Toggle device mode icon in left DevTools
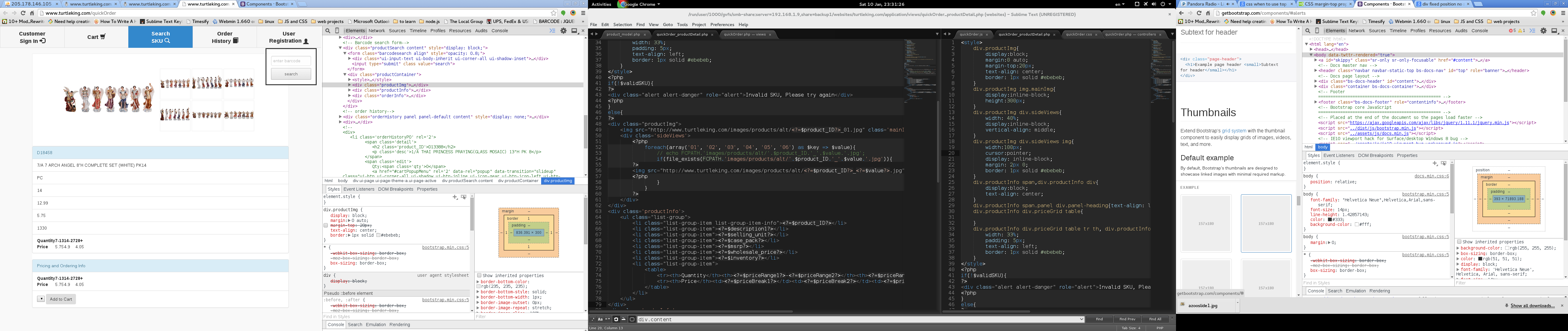Screen dimensions: 1568x331 coord(337,30)
